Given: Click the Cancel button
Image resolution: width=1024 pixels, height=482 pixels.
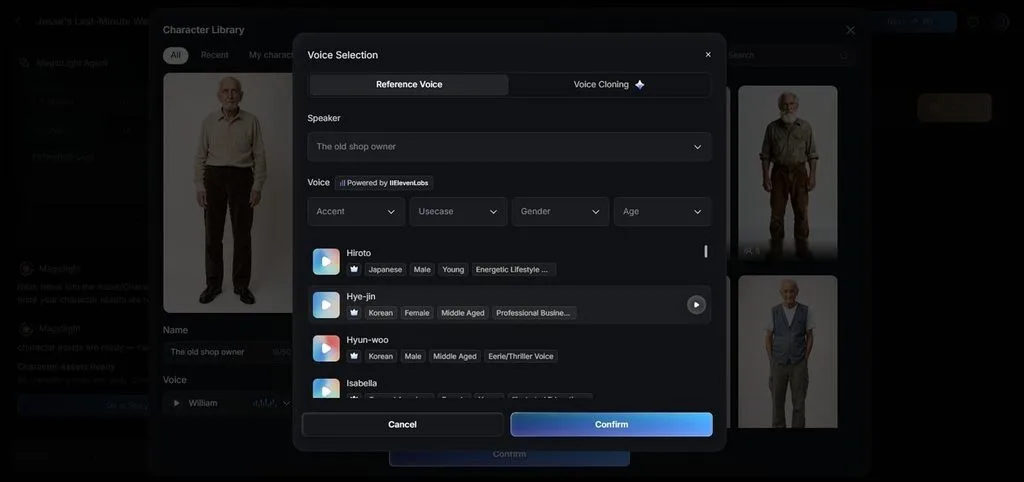Looking at the screenshot, I should pyautogui.click(x=402, y=425).
